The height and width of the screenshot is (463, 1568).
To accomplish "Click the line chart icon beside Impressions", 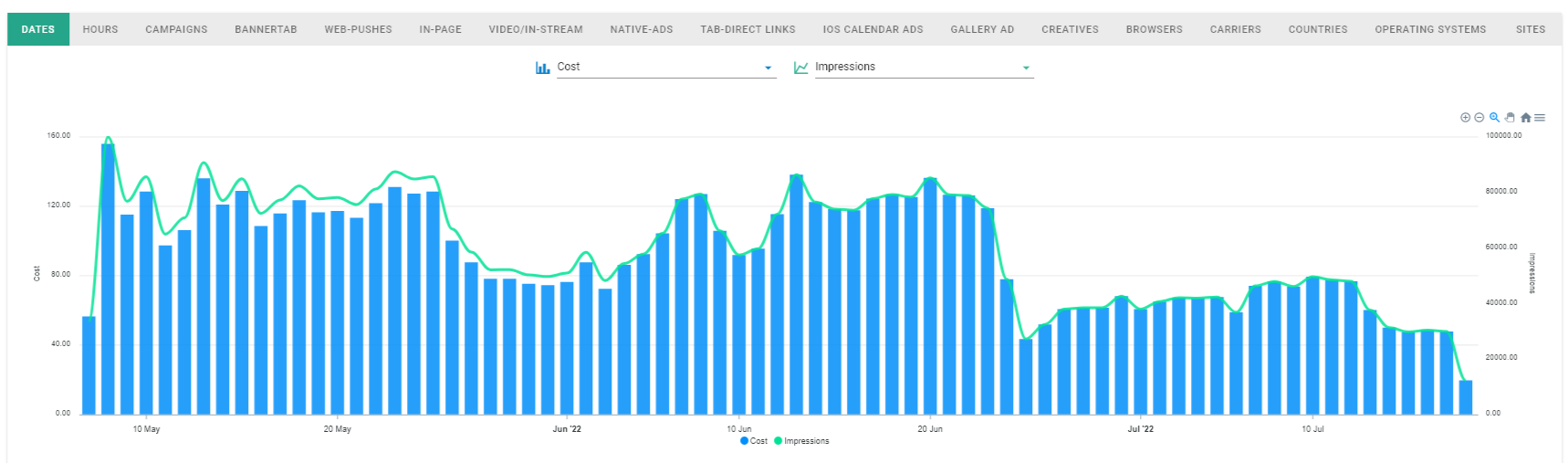I will click(x=800, y=68).
